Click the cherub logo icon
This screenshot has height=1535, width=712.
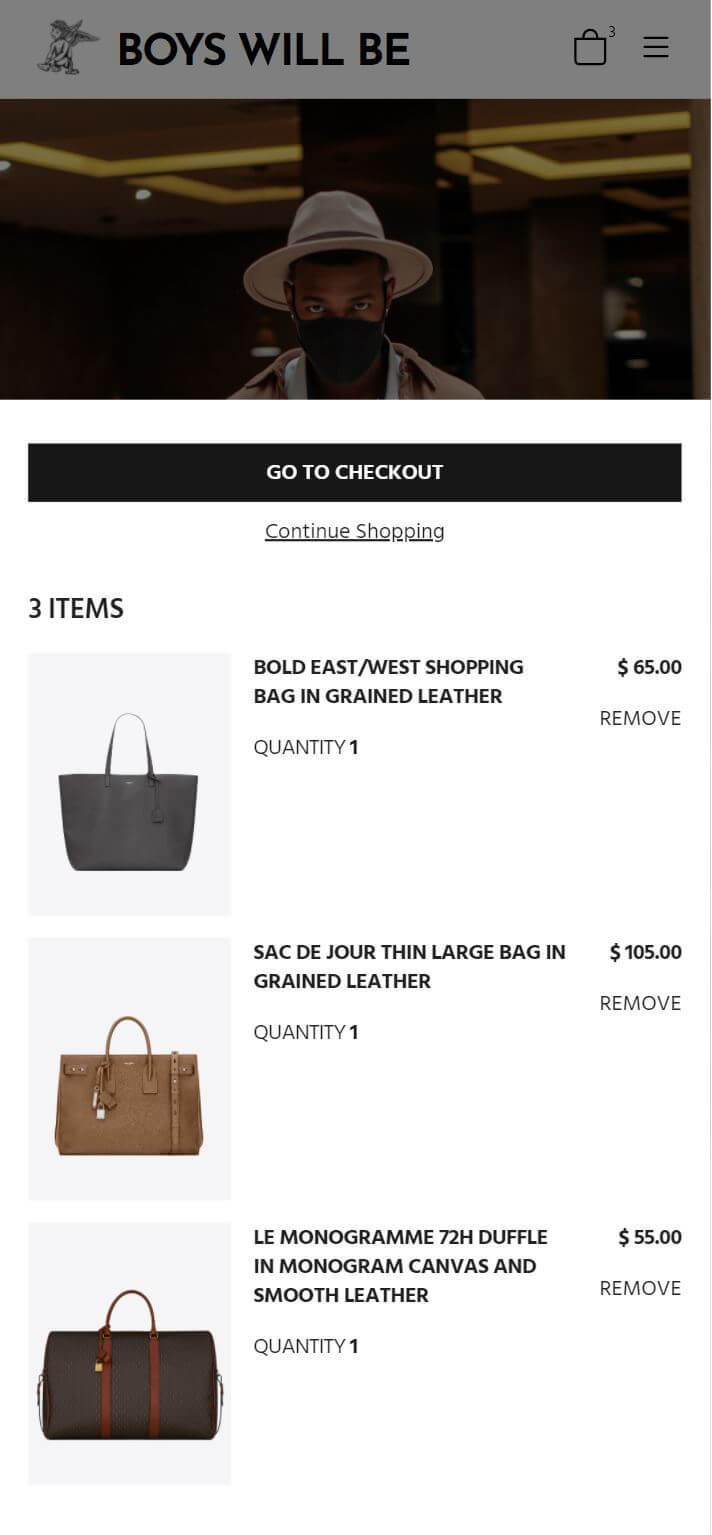coord(69,48)
